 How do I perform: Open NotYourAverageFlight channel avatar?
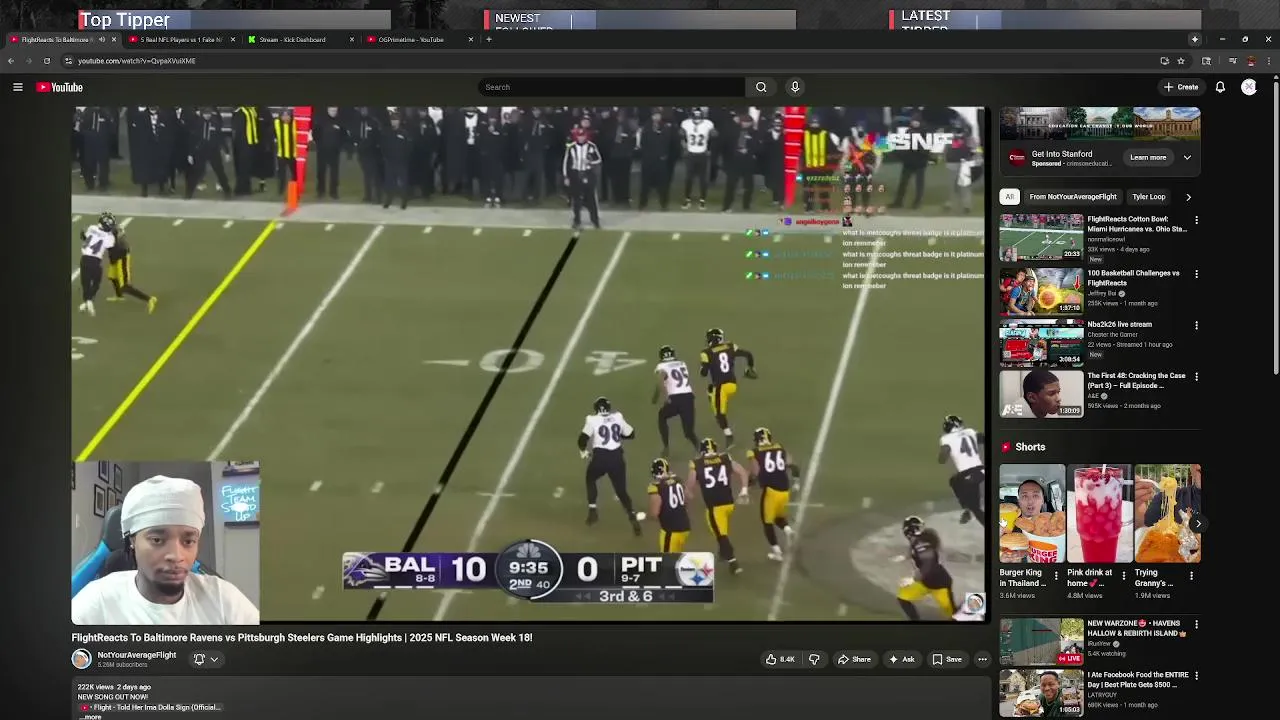[x=81, y=659]
